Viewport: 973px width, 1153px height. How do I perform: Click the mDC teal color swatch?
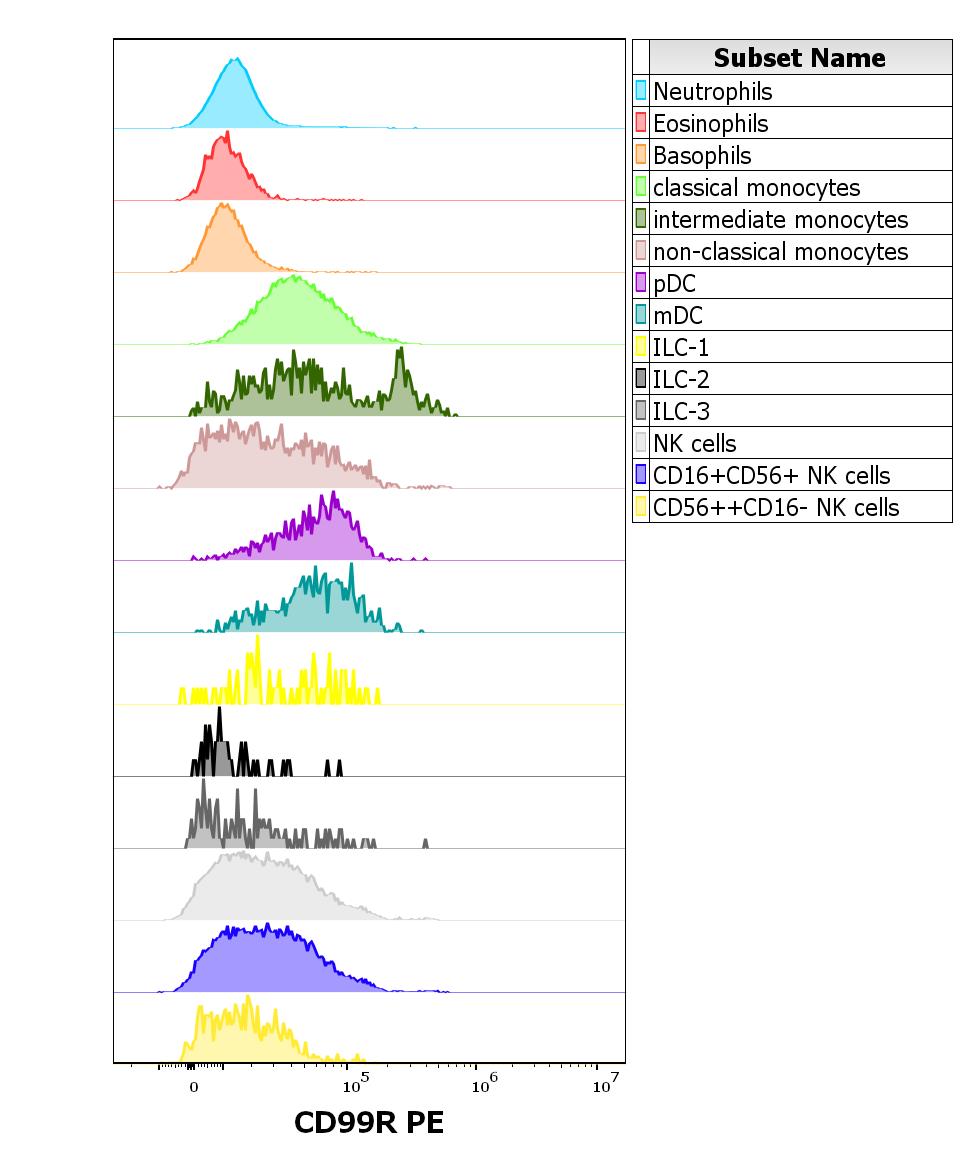point(641,315)
